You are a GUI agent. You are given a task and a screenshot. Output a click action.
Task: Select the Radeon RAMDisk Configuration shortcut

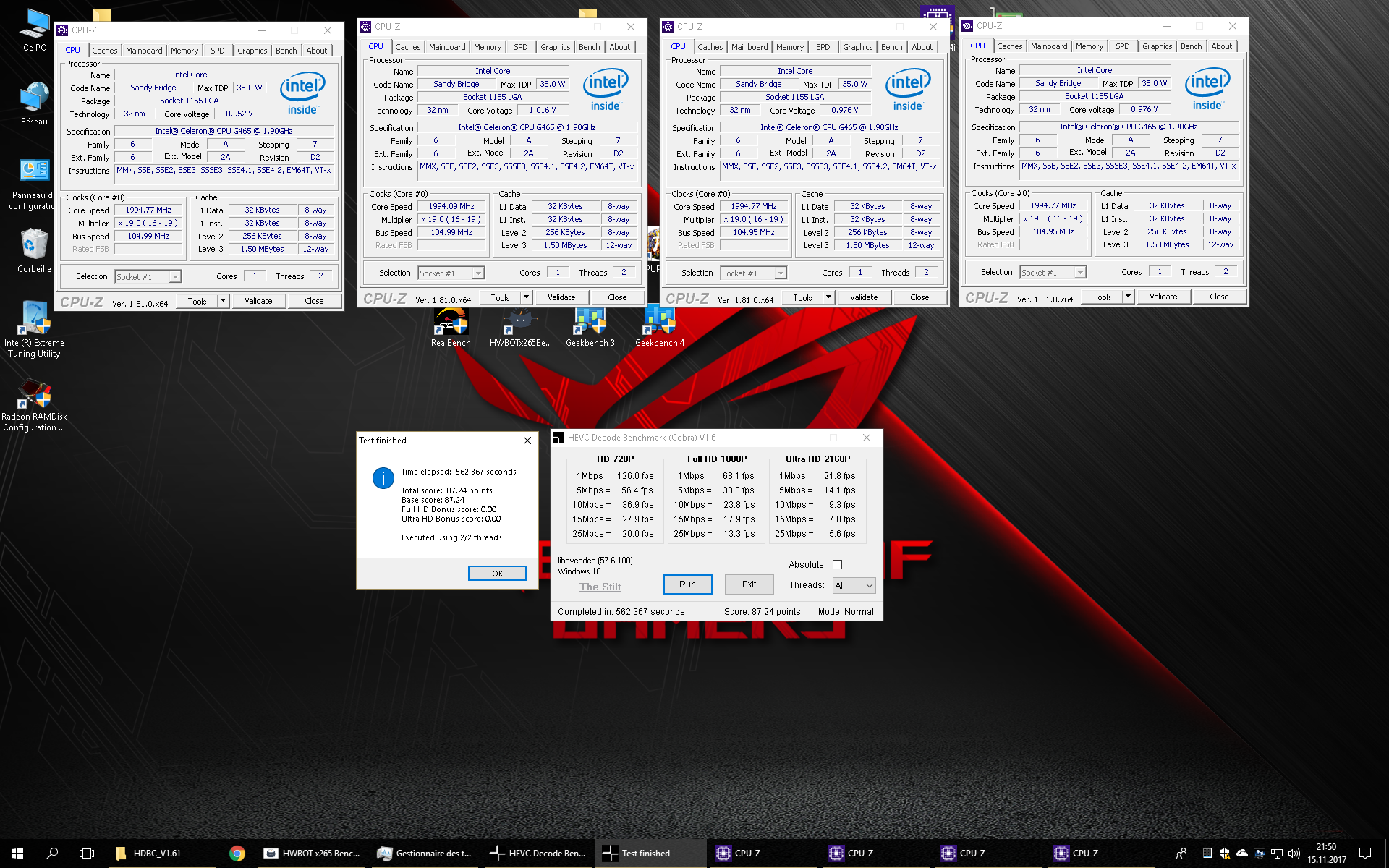click(34, 405)
